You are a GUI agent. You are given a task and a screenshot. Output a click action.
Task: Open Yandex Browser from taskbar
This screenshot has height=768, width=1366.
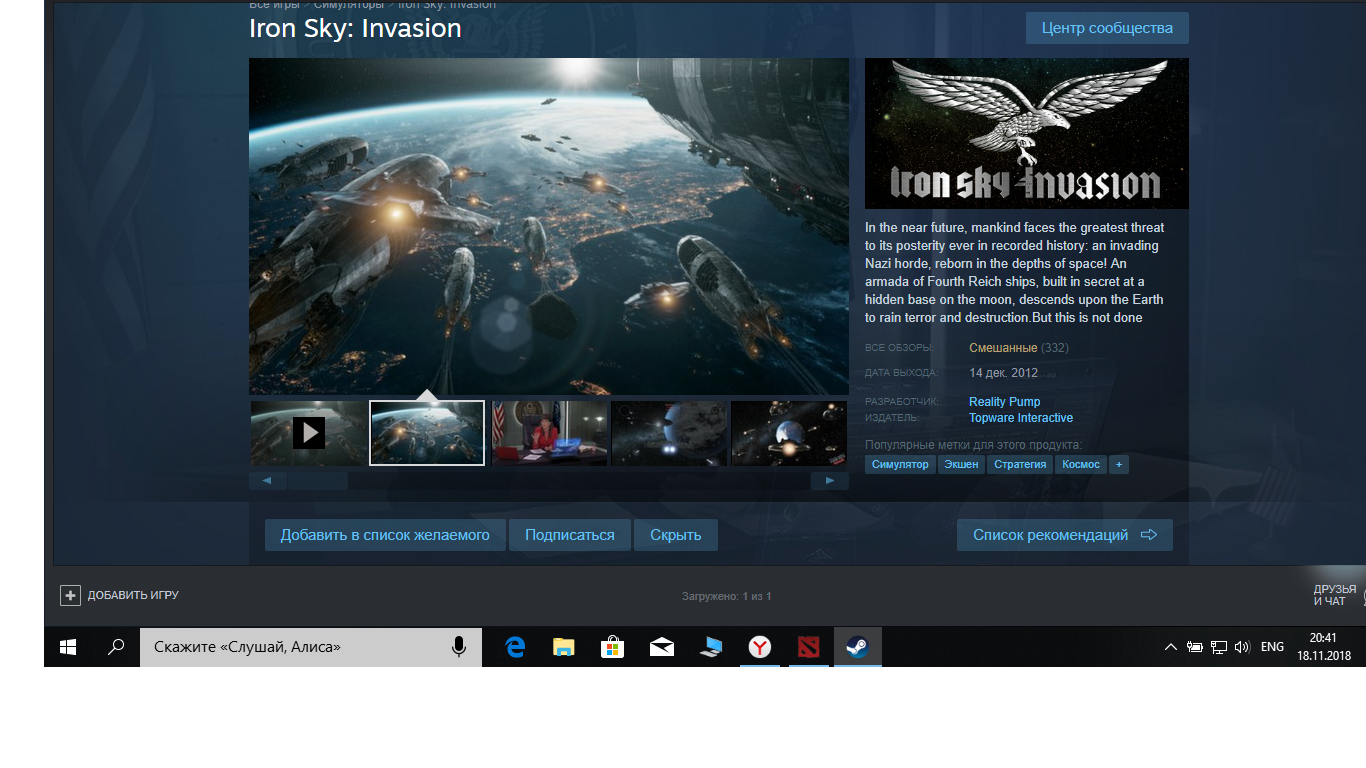pyautogui.click(x=760, y=647)
